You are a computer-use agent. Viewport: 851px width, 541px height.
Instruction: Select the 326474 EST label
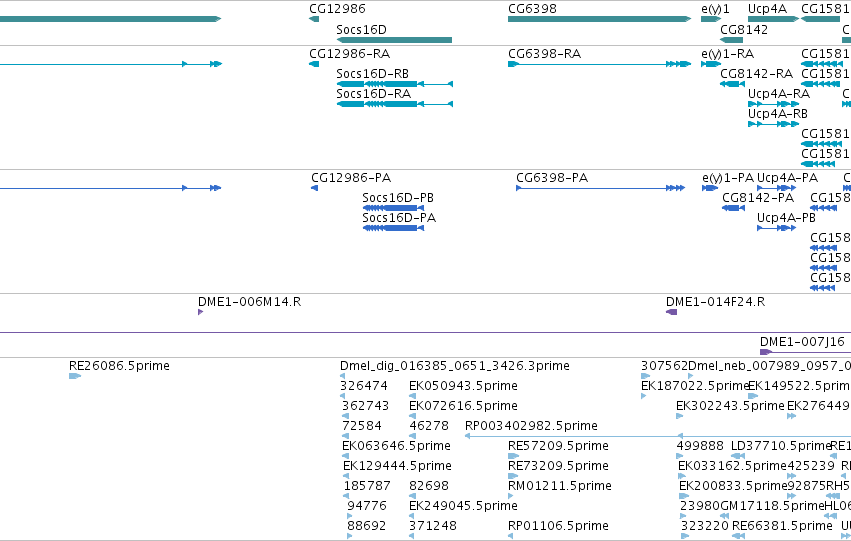coord(364,386)
